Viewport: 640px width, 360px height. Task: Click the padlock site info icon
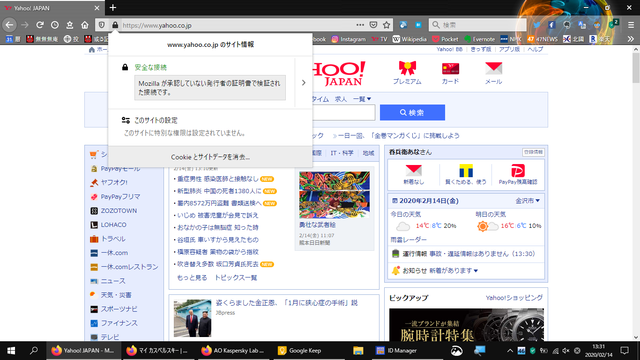pyautogui.click(x=115, y=25)
